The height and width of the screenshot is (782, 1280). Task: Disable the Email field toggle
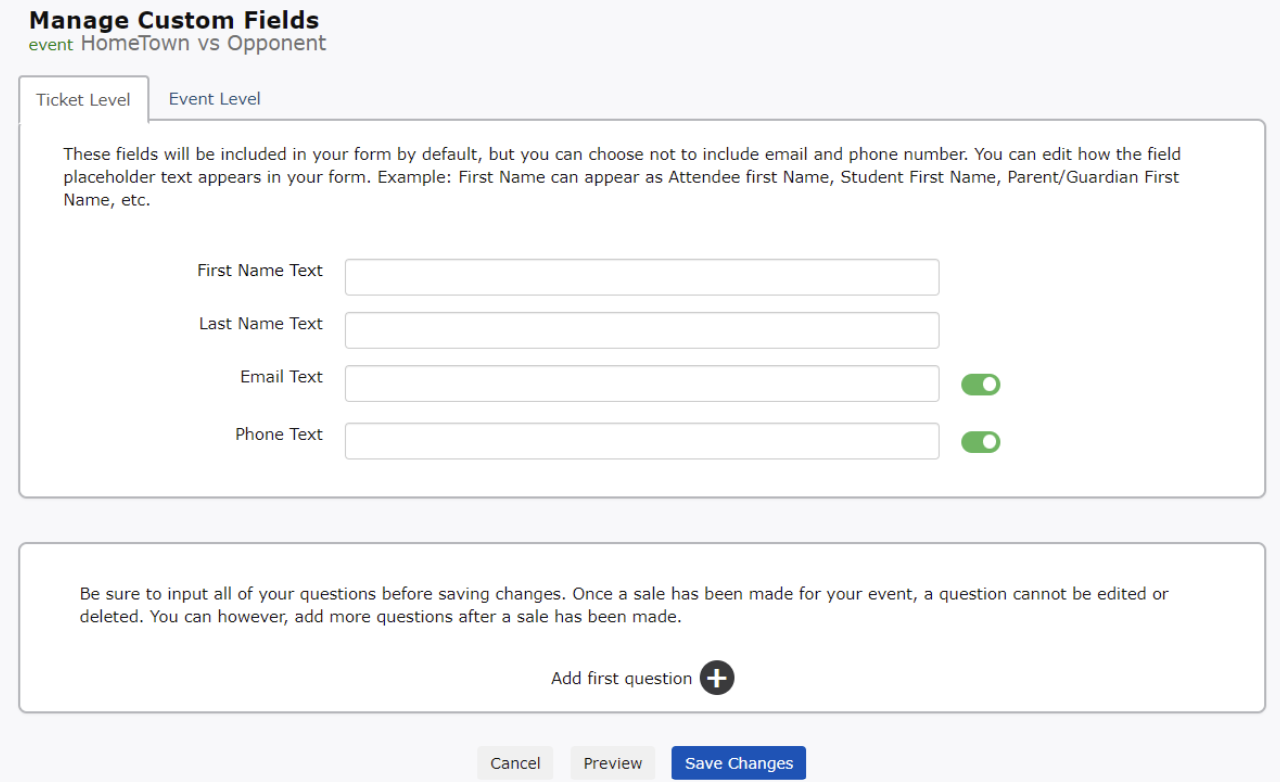point(980,385)
